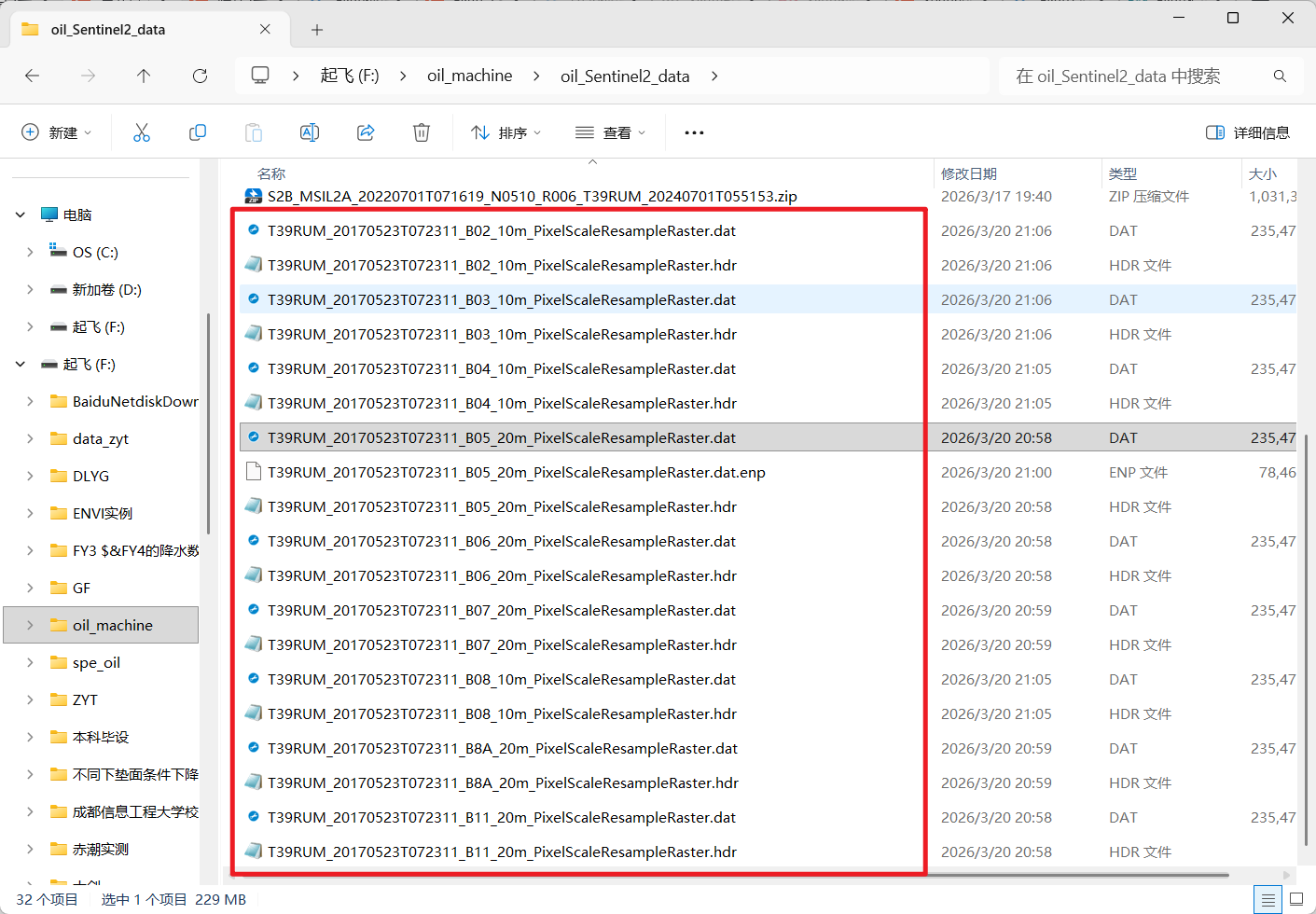Viewport: 1316px width, 914px height.
Task: Open the ENVI实例 folder in sidebar
Action: (x=103, y=513)
